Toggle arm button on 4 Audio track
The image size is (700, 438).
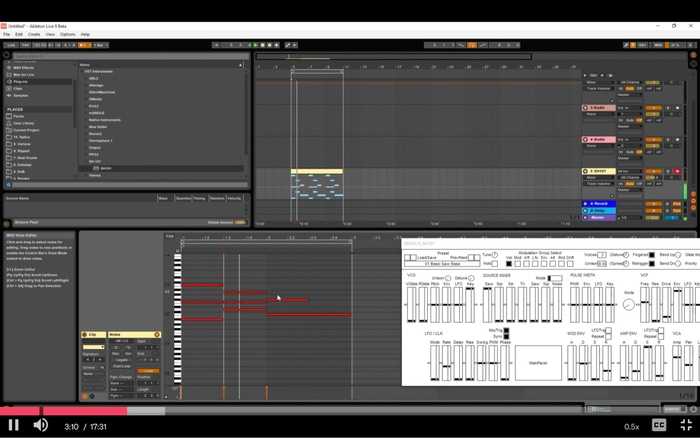677,139
